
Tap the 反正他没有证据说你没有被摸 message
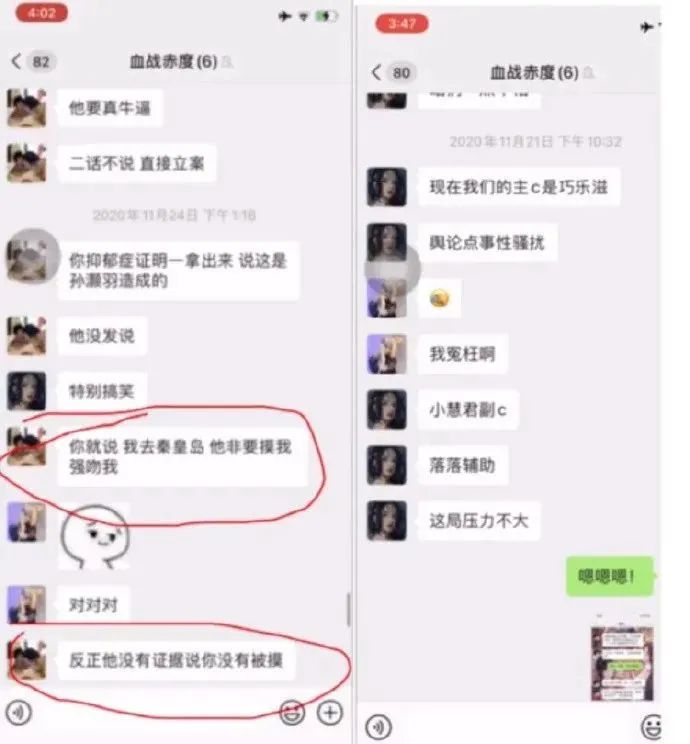[176, 660]
